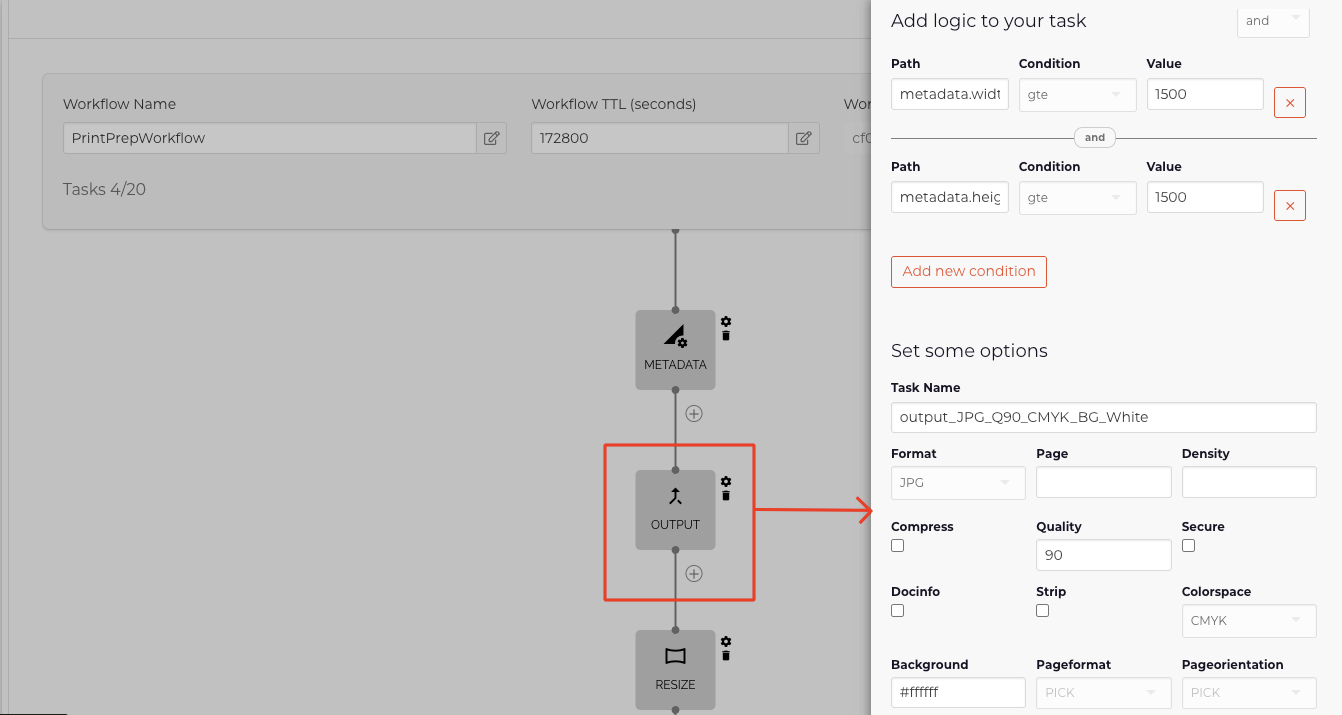Delete the OUTPUT task via trash icon
The width and height of the screenshot is (1342, 715).
(x=725, y=497)
